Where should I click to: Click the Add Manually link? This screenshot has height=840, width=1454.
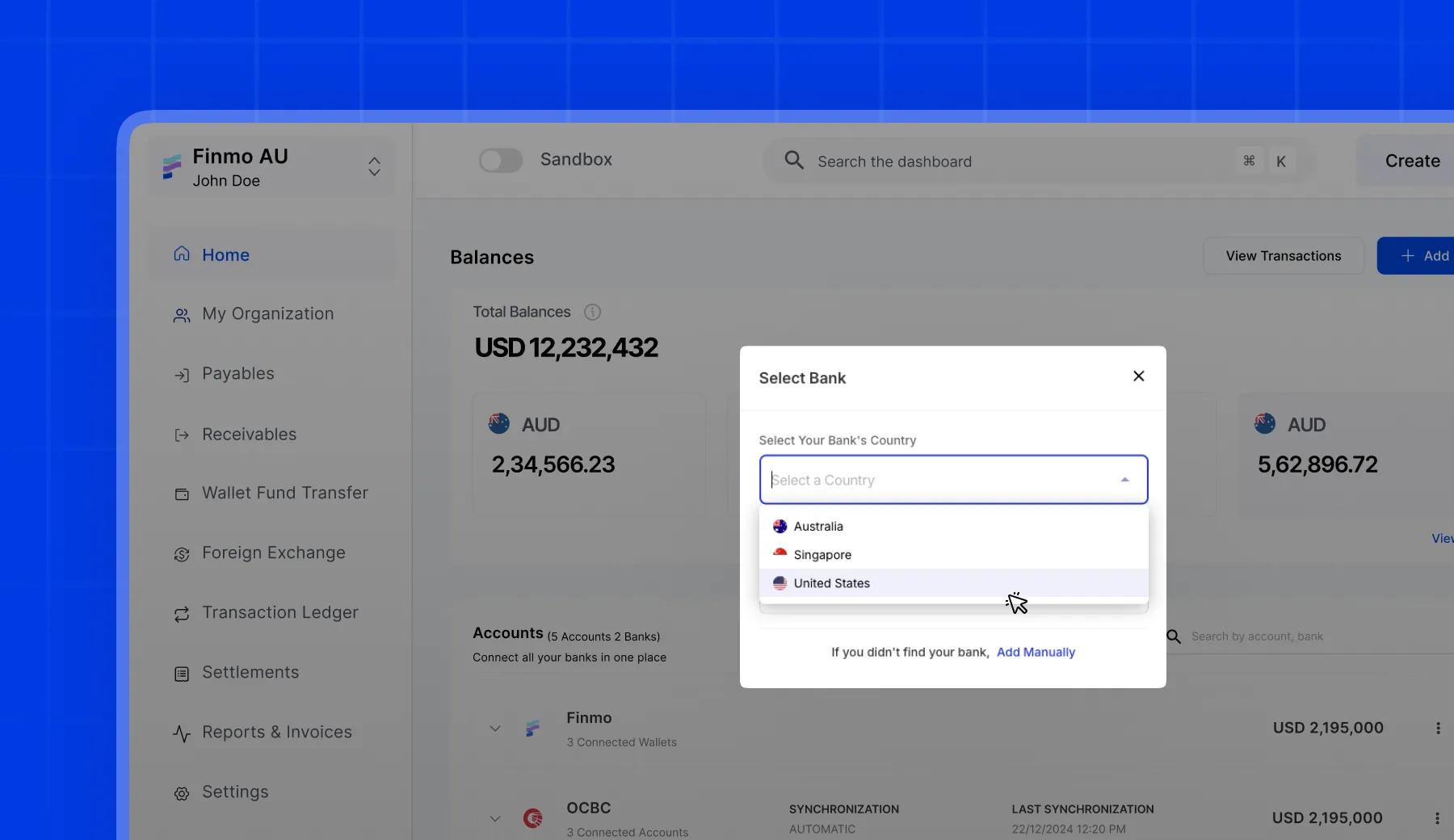coord(1036,653)
